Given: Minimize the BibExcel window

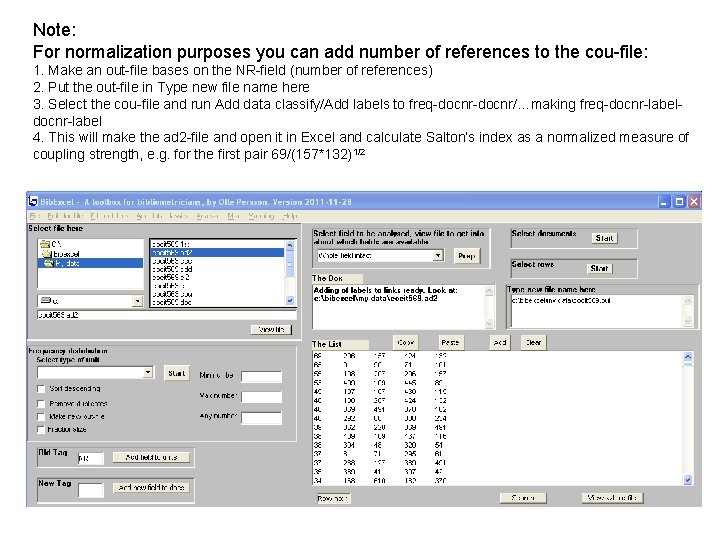Looking at the screenshot, I should click(664, 202).
